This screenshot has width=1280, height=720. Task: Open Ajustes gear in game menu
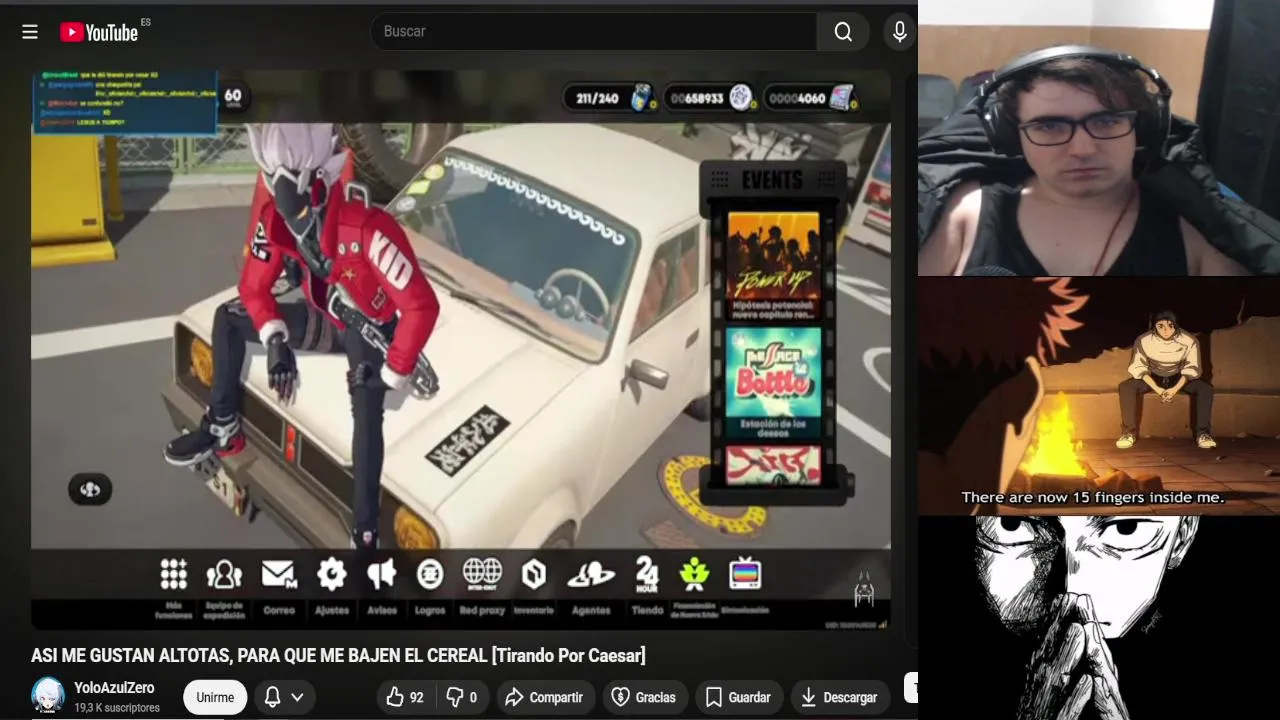coord(331,574)
